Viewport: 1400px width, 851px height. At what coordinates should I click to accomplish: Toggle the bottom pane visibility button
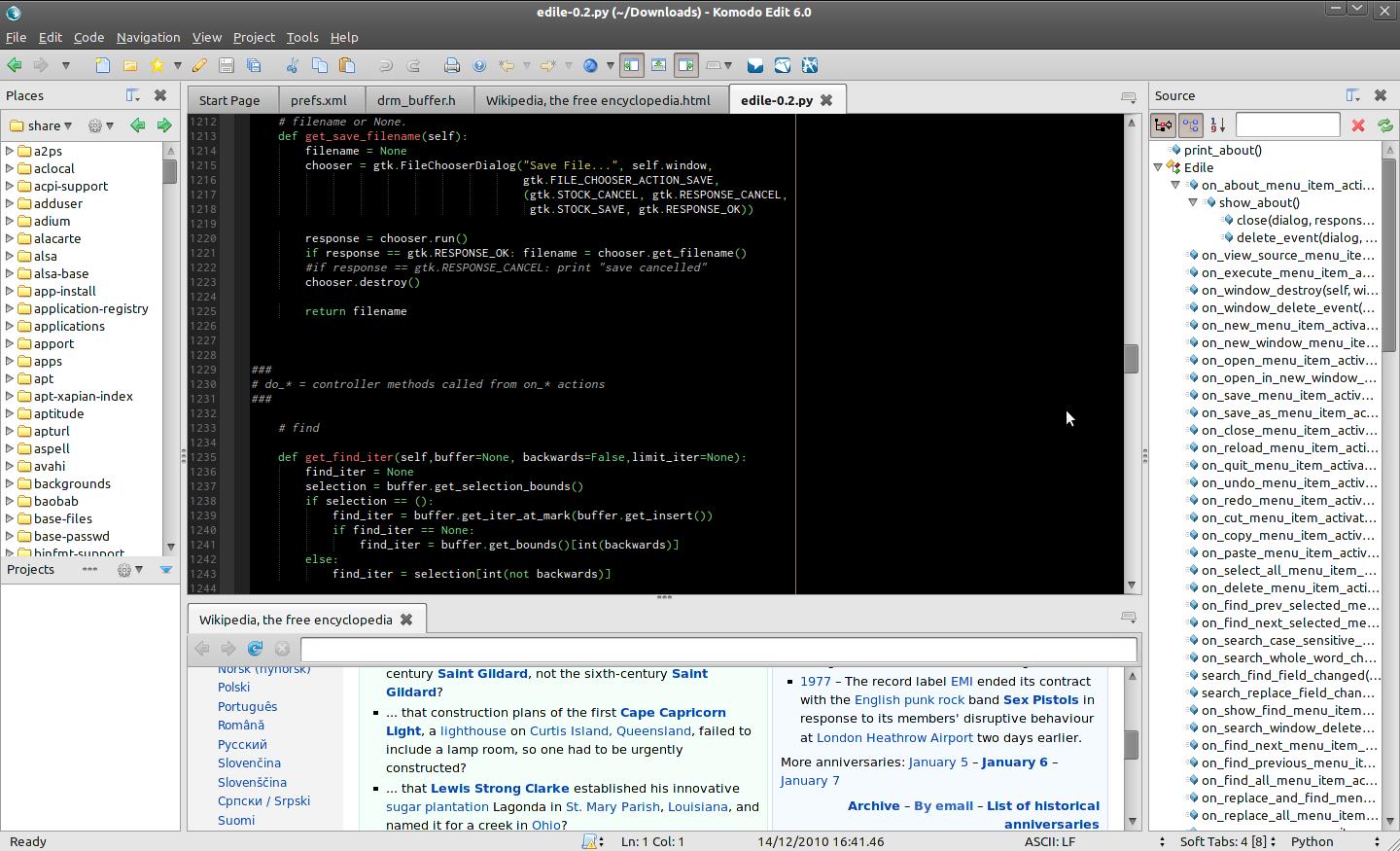click(658, 65)
